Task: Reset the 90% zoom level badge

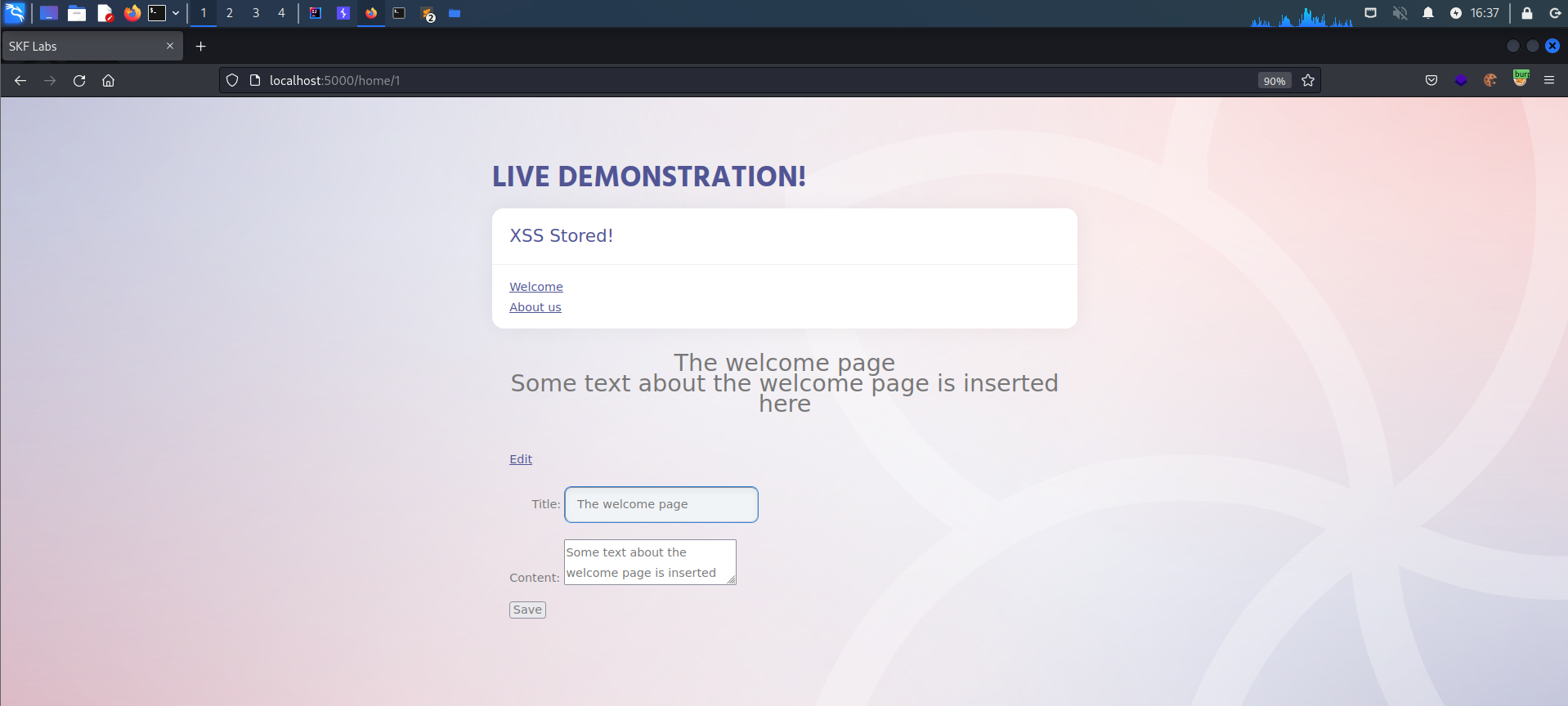Action: point(1275,81)
